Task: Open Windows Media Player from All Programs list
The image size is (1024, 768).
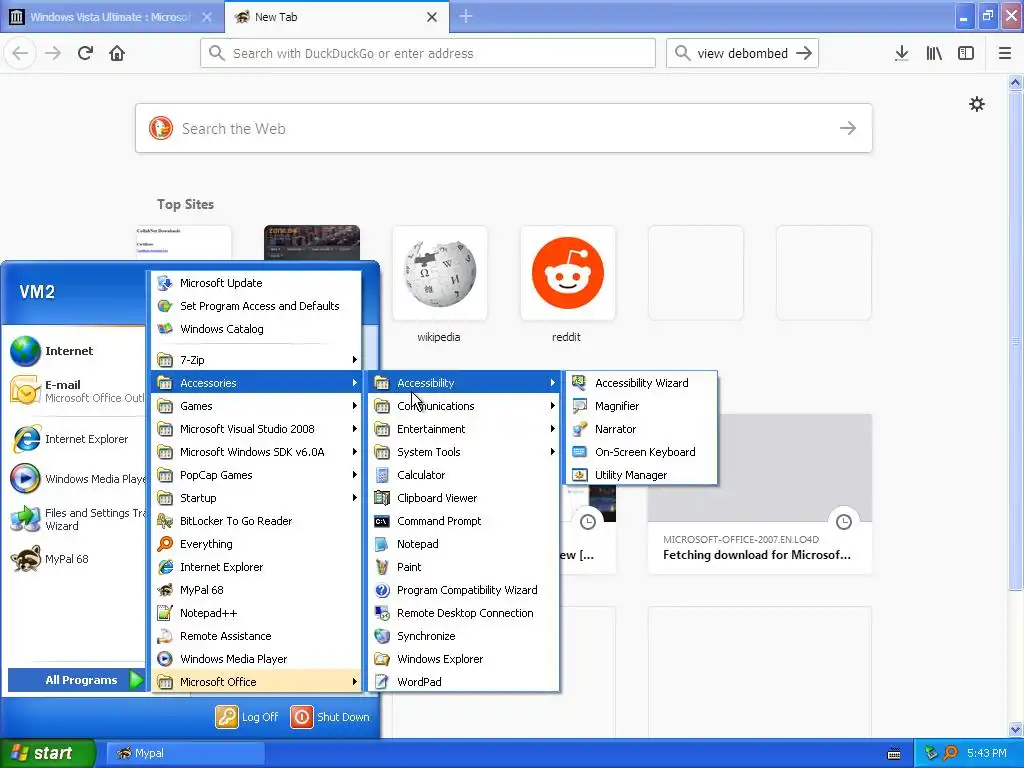Action: pyautogui.click(x=257, y=659)
